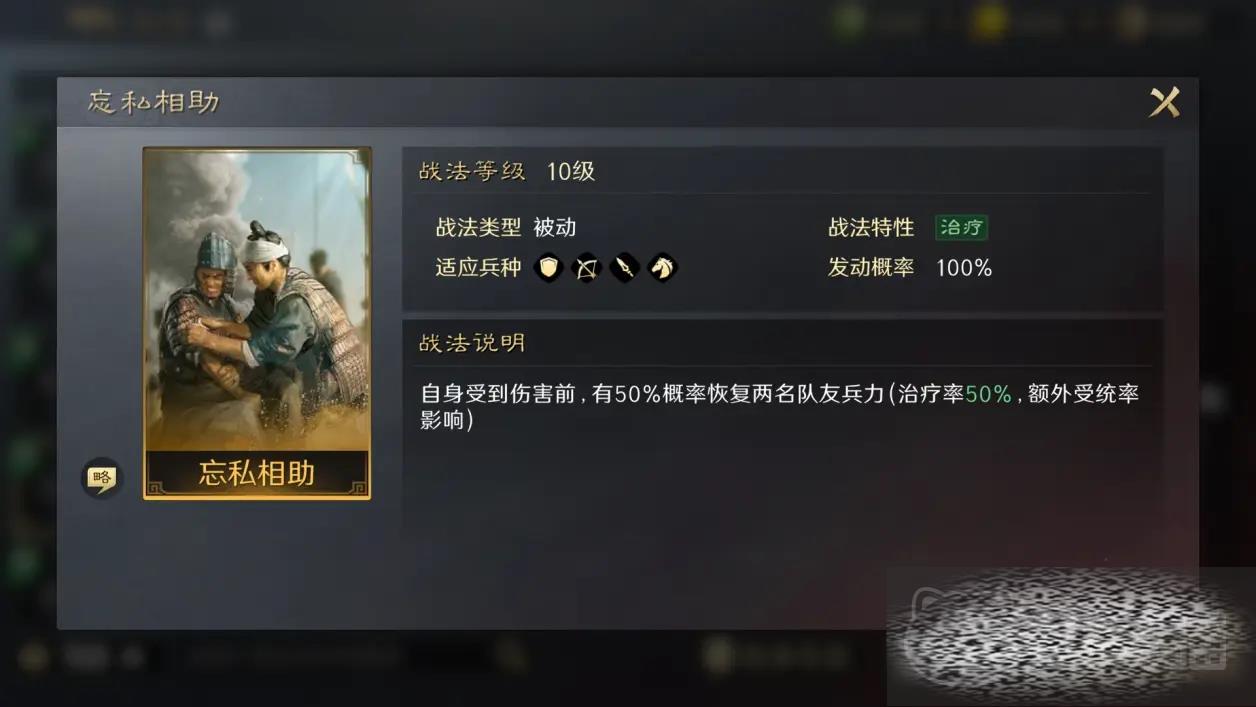This screenshot has width=1256, height=707.
Task: Tap the 忘私相助 name banner on card
Action: click(257, 472)
